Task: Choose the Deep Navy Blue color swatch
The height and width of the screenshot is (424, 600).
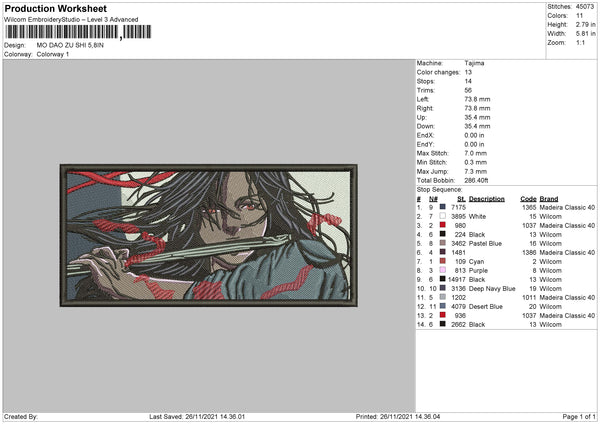Action: (x=442, y=288)
